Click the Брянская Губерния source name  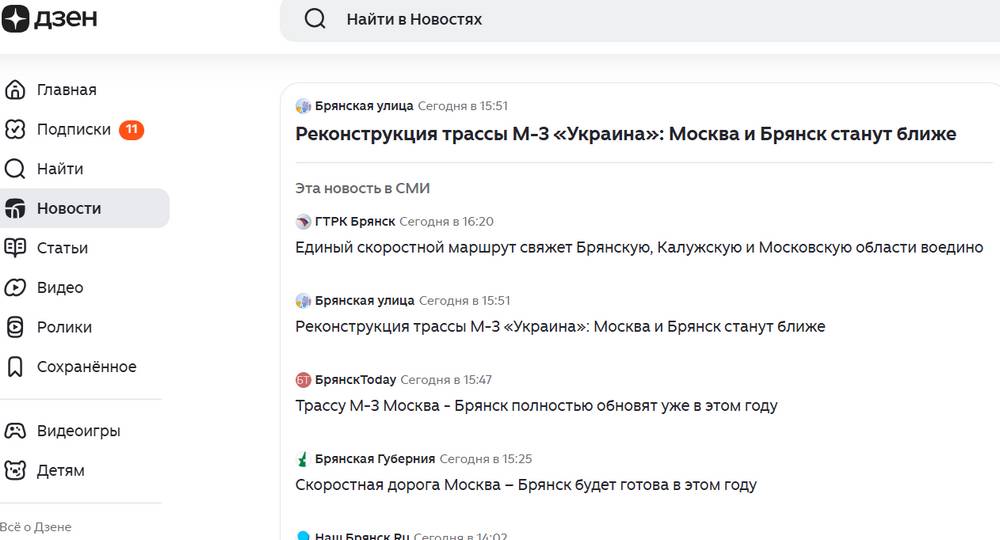375,459
